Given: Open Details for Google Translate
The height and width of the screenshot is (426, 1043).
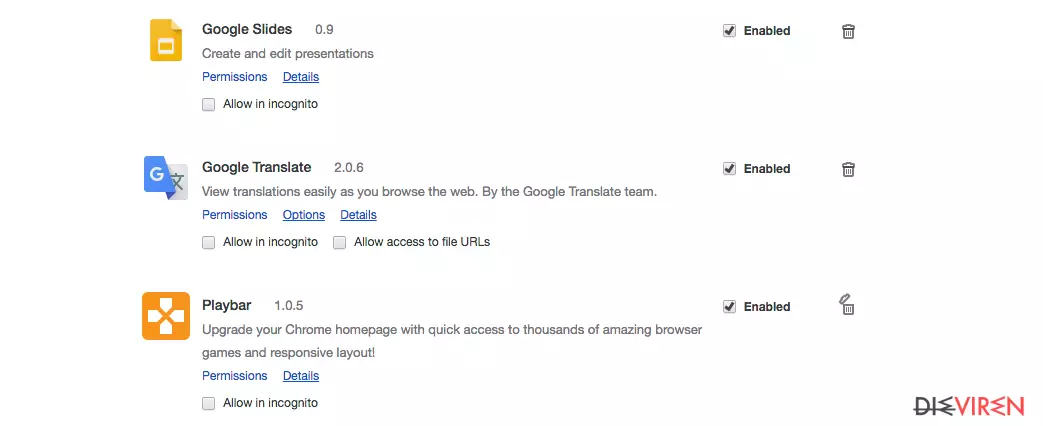Looking at the screenshot, I should (x=359, y=214).
